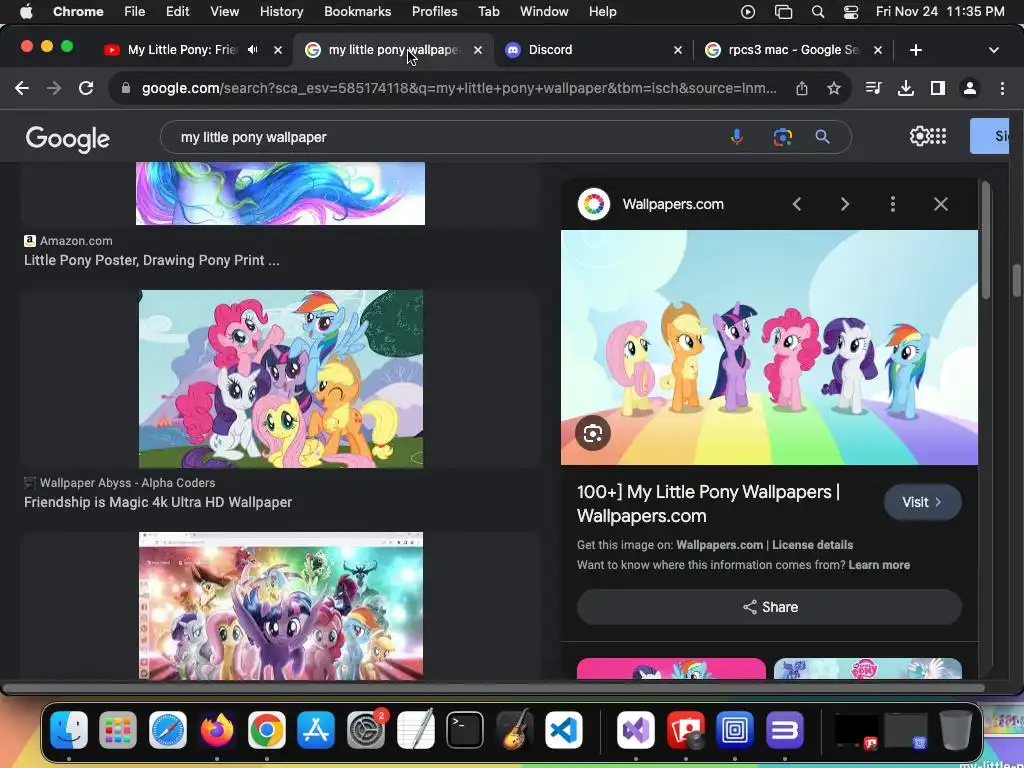Open the Apple menu
The width and height of the screenshot is (1024, 768).
pos(26,11)
